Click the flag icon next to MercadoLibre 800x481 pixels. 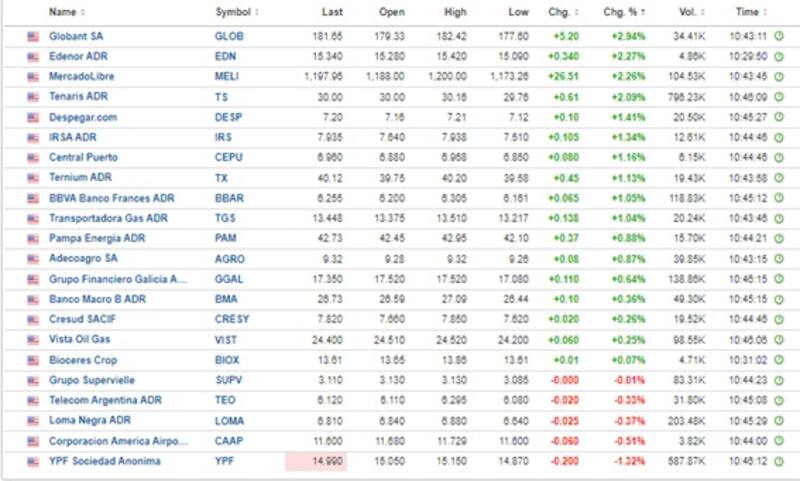[x=33, y=76]
